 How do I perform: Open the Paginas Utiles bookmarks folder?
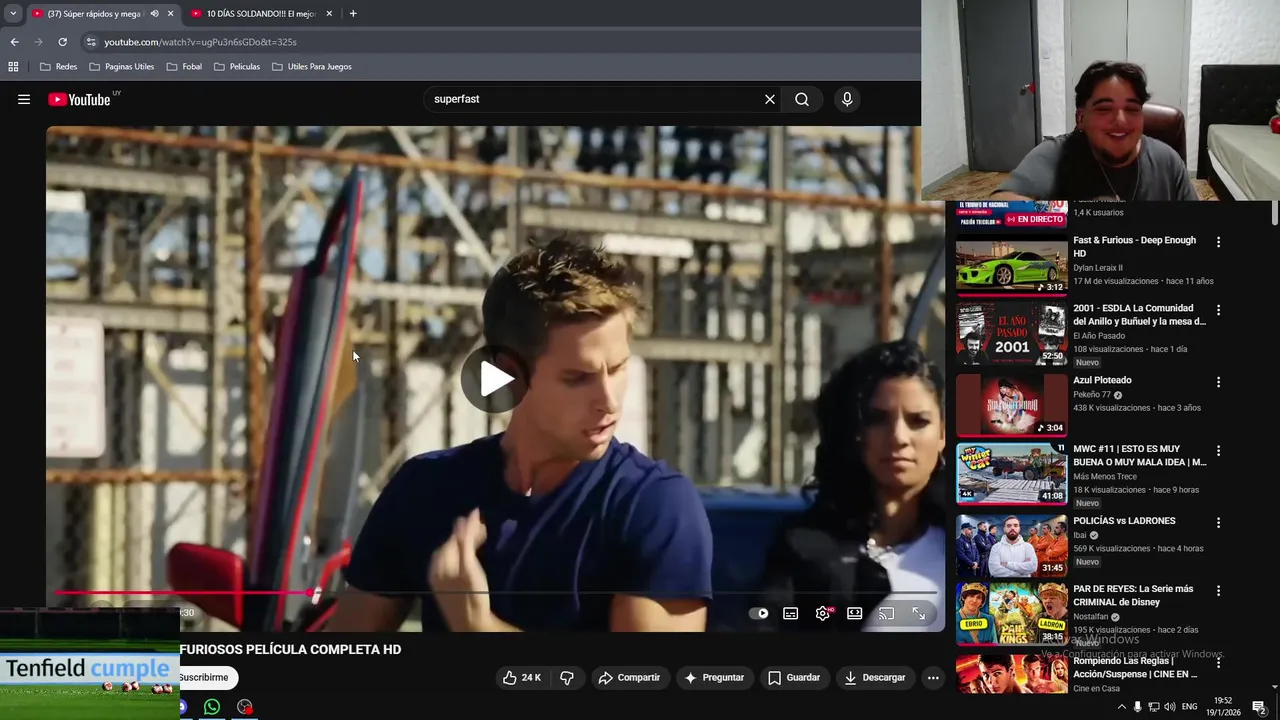pyautogui.click(x=121, y=67)
